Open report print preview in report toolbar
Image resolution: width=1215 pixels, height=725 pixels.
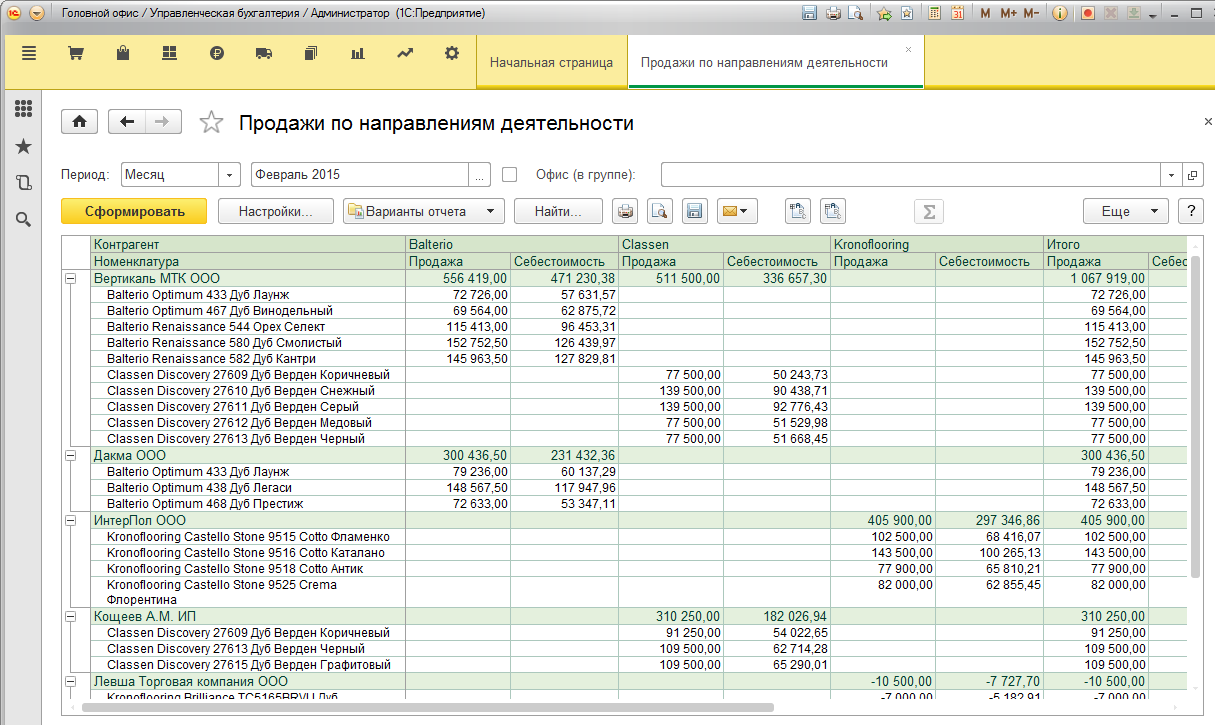[x=659, y=211]
